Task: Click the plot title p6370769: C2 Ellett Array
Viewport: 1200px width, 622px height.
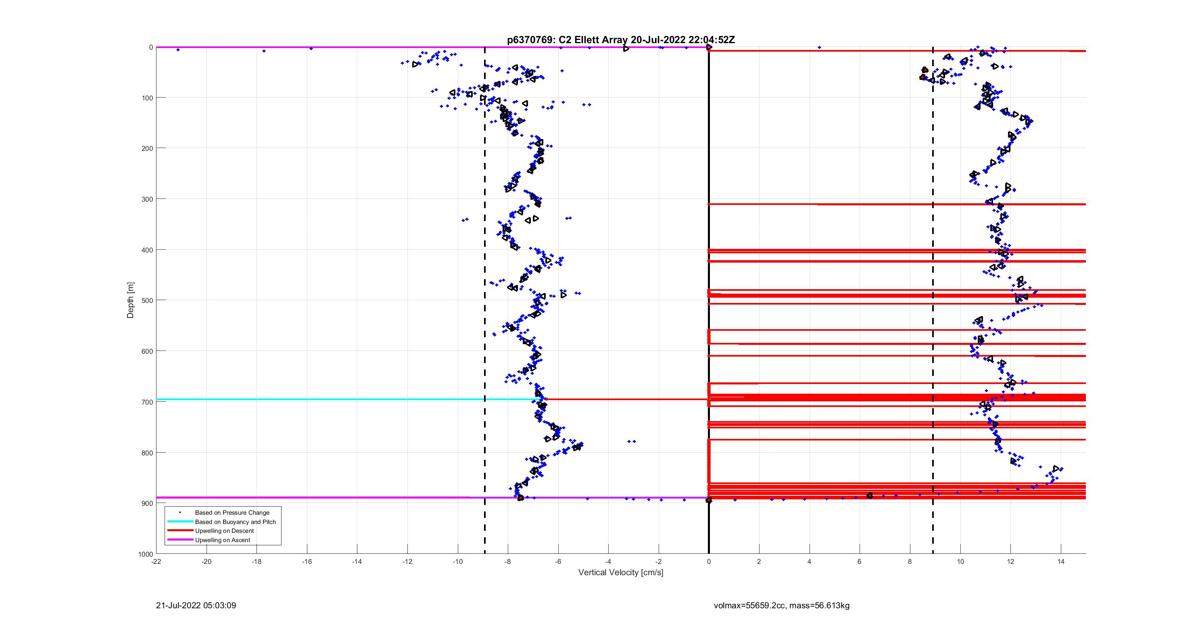Action: (x=568, y=39)
